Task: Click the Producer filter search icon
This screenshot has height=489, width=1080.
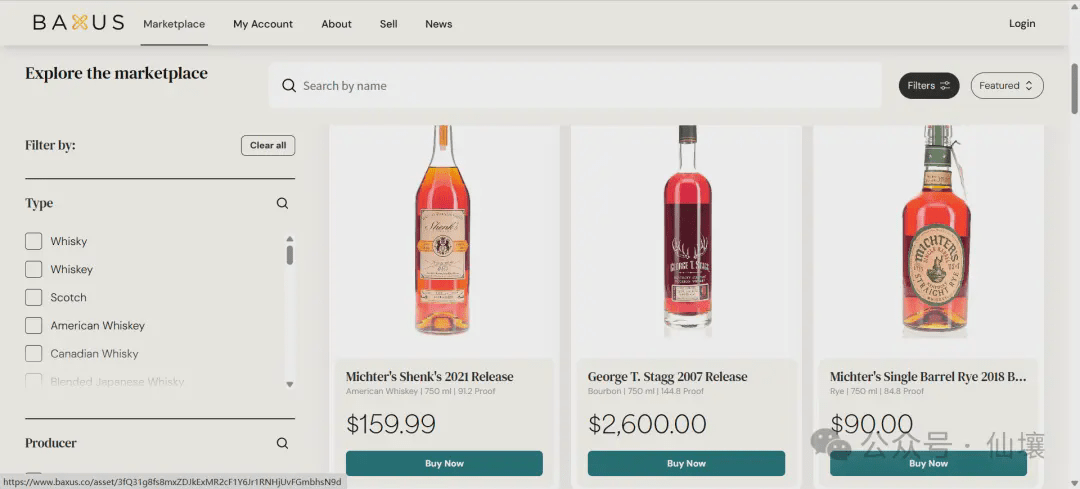Action: (x=282, y=443)
